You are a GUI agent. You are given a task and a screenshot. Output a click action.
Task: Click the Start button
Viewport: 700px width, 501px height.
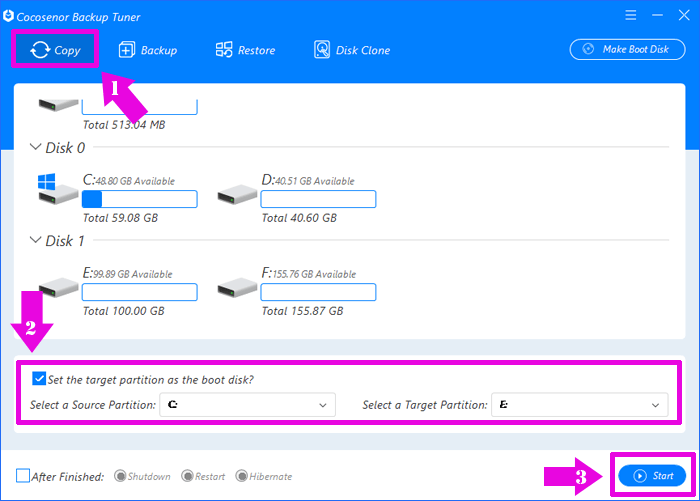[652, 476]
